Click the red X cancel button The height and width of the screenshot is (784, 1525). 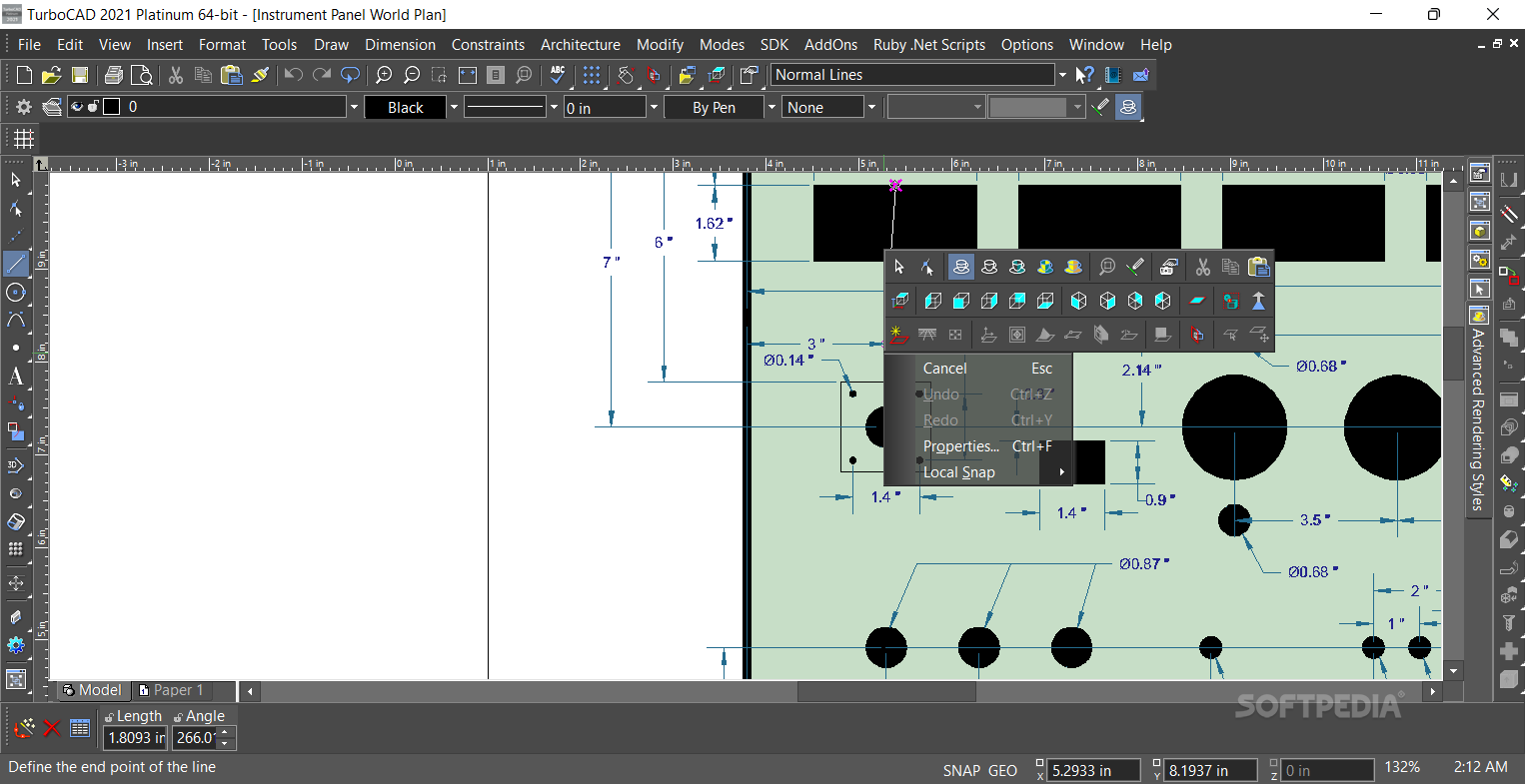point(52,729)
